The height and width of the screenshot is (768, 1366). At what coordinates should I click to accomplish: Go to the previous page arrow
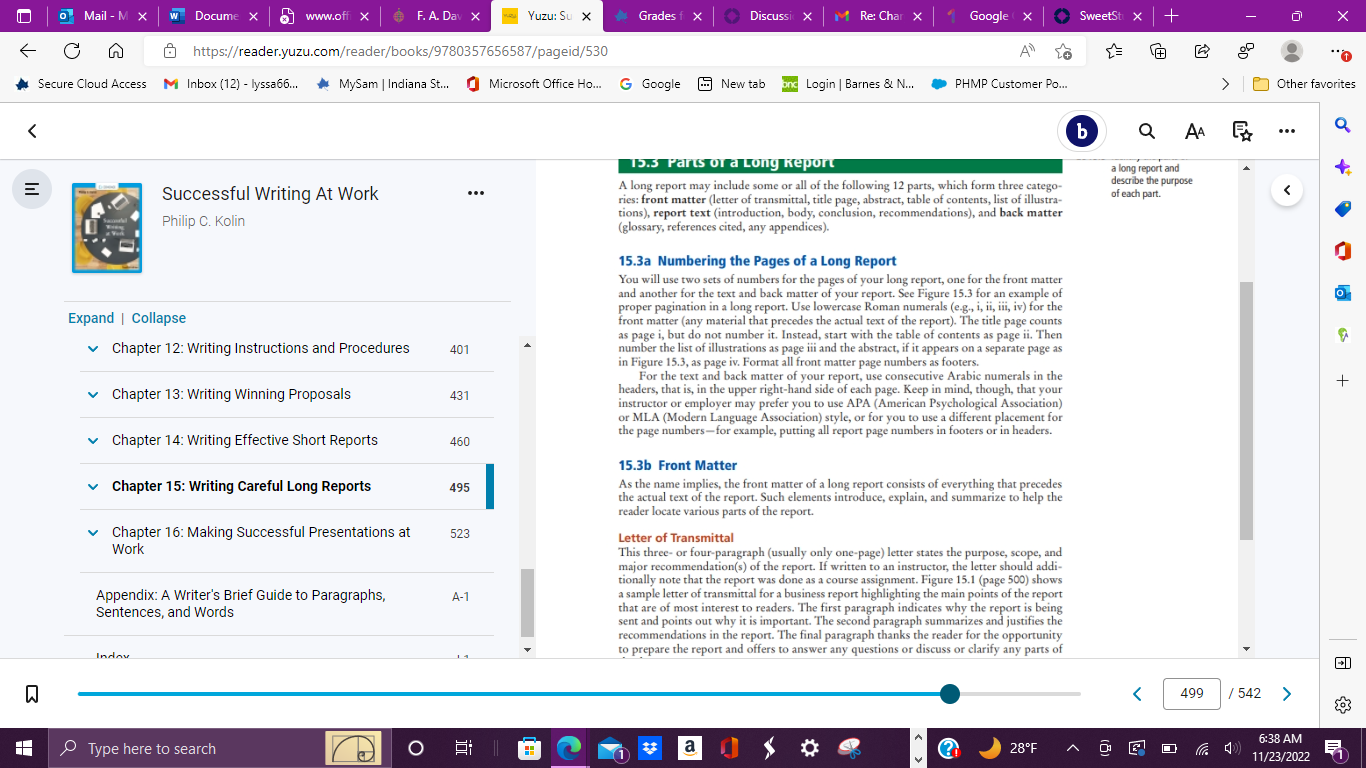point(1137,694)
